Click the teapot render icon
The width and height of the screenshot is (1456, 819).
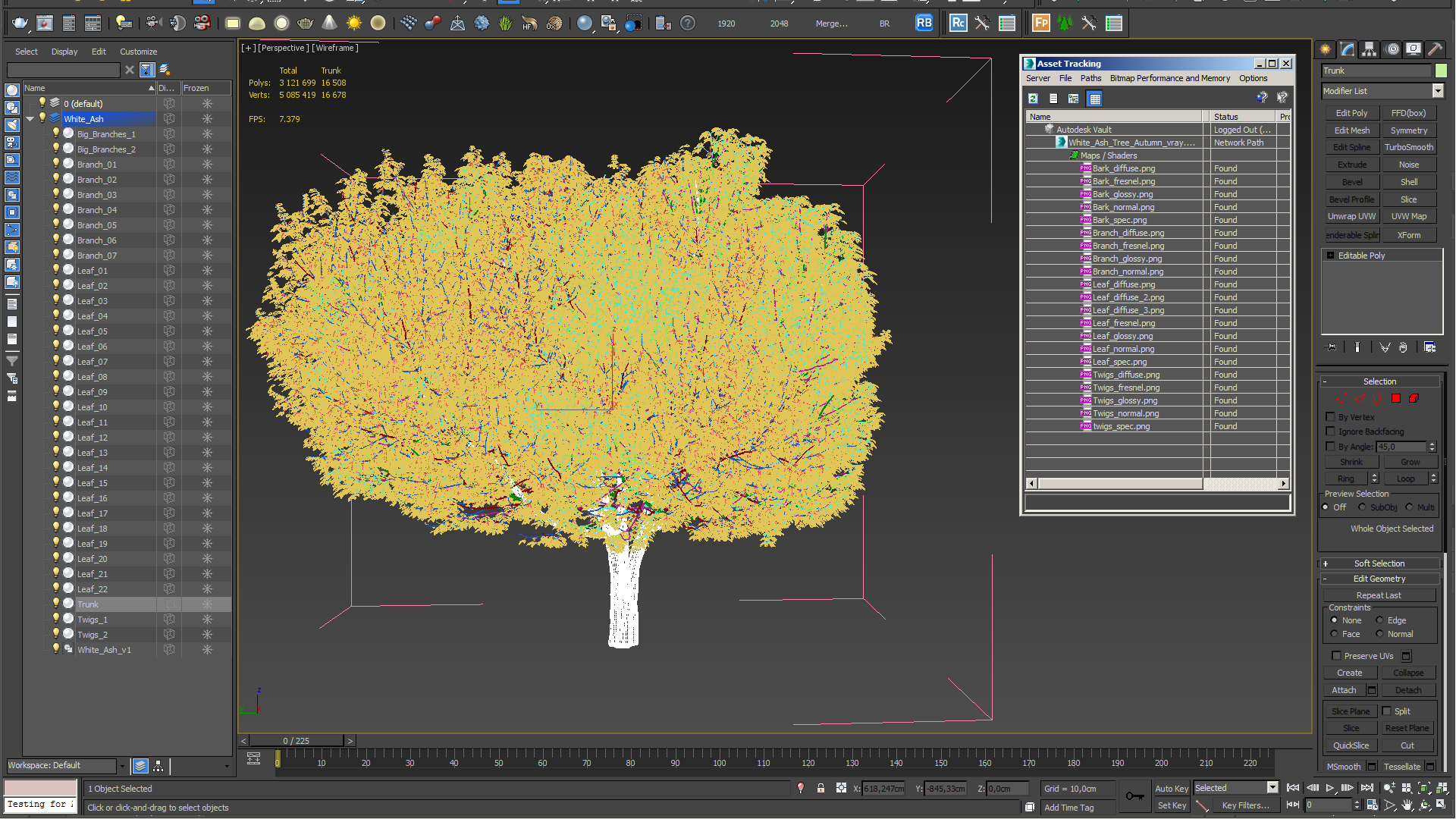click(x=20, y=24)
